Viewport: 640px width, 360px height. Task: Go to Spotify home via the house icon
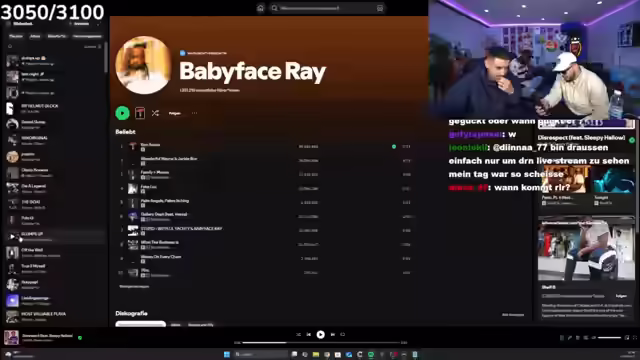point(260,8)
